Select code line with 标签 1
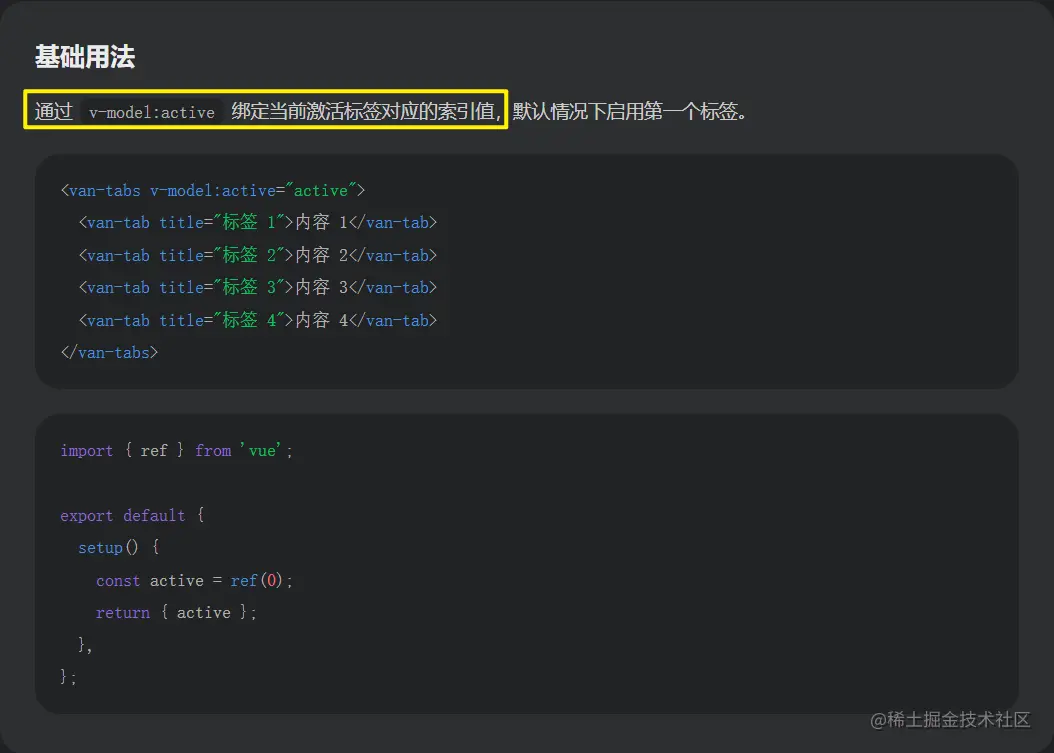This screenshot has width=1054, height=753. (257, 223)
